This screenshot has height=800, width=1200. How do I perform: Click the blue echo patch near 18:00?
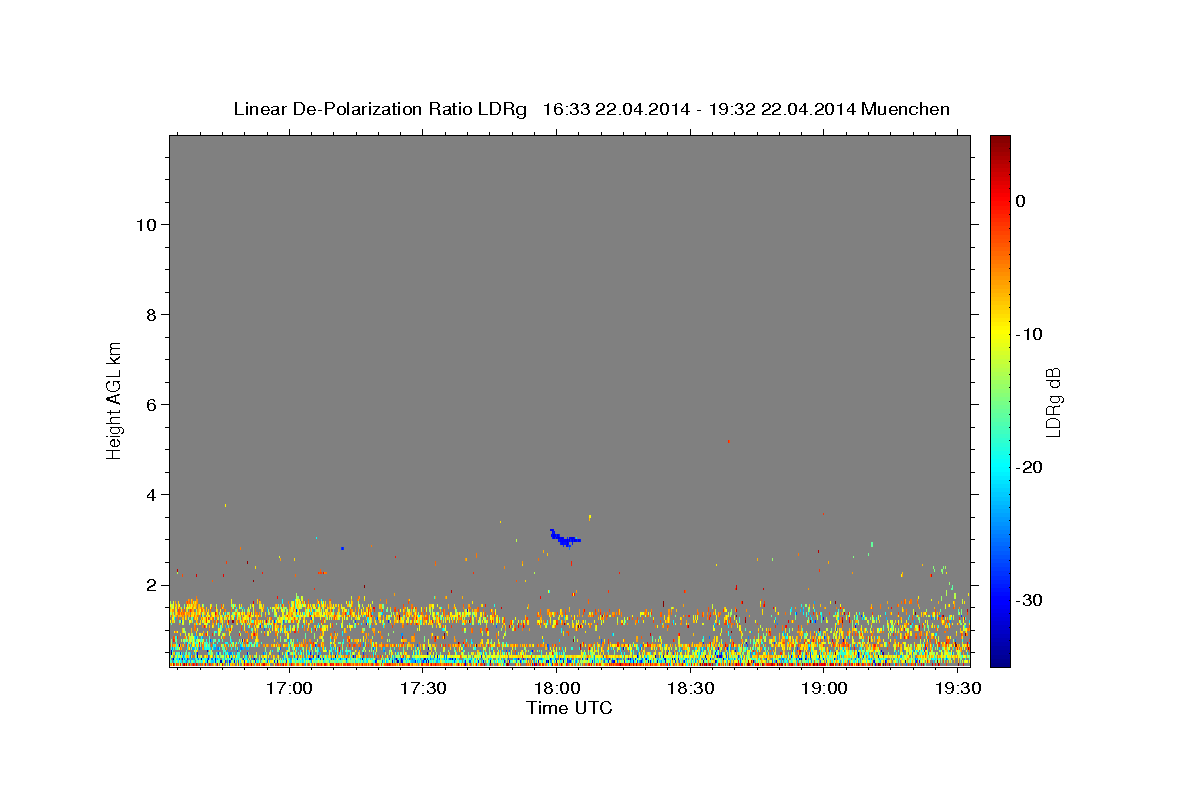[564, 538]
